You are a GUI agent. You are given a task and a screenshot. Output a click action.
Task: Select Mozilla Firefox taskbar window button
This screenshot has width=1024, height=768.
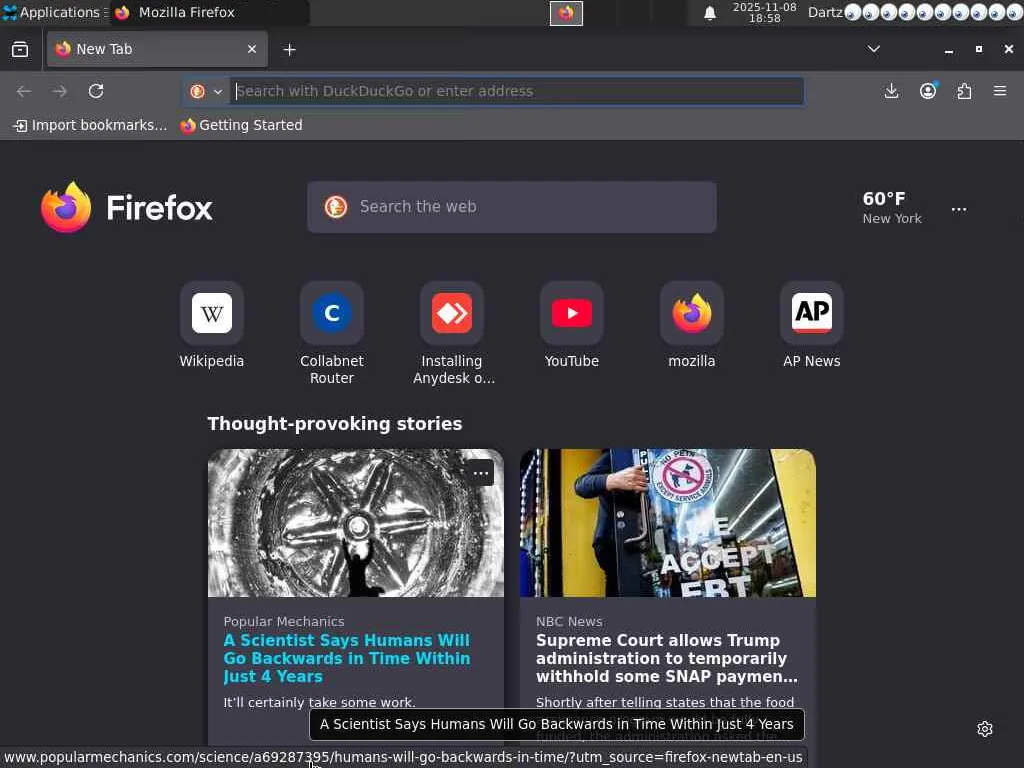pos(209,12)
